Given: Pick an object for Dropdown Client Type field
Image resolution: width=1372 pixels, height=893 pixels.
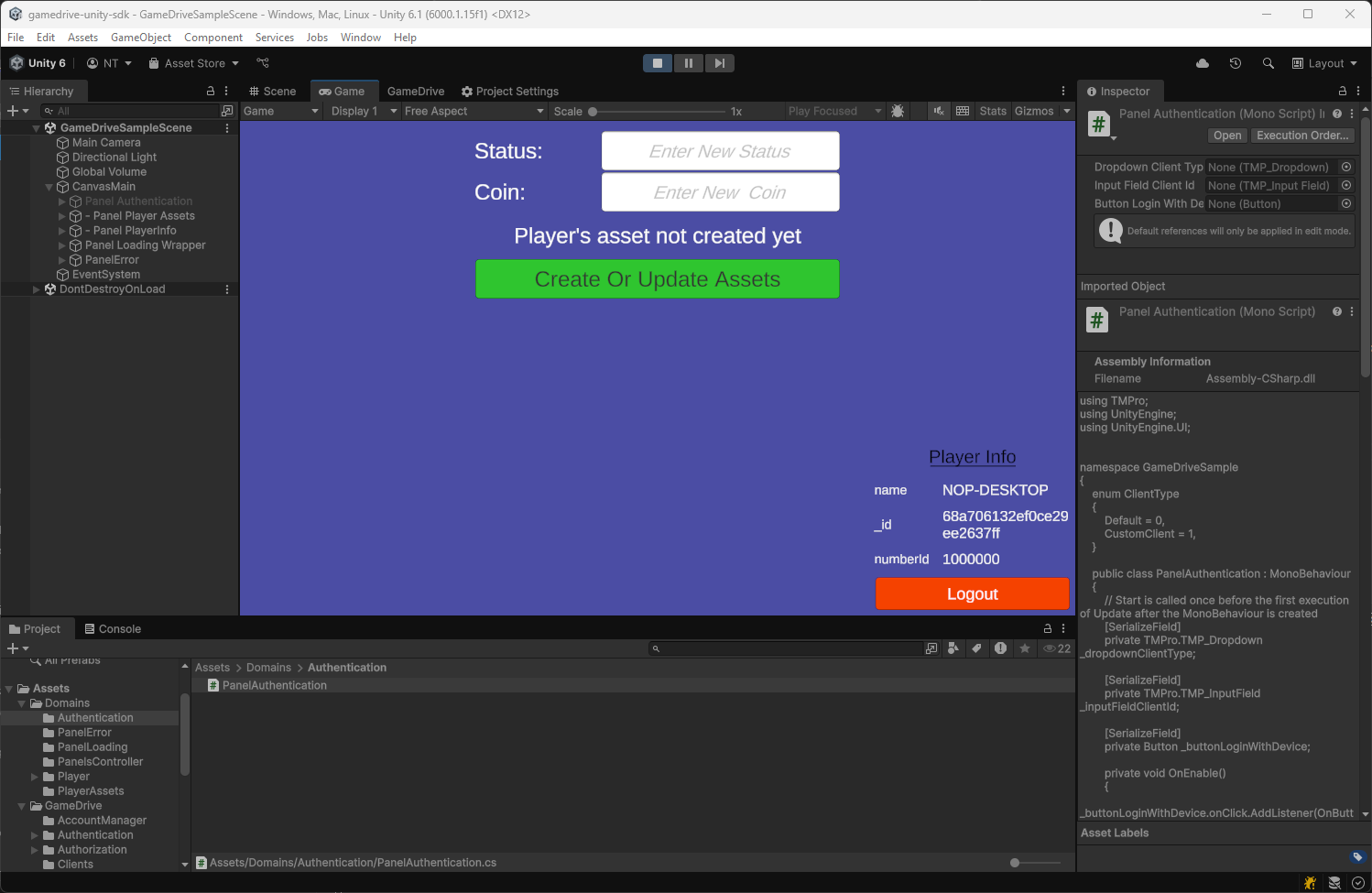Looking at the screenshot, I should pyautogui.click(x=1345, y=167).
